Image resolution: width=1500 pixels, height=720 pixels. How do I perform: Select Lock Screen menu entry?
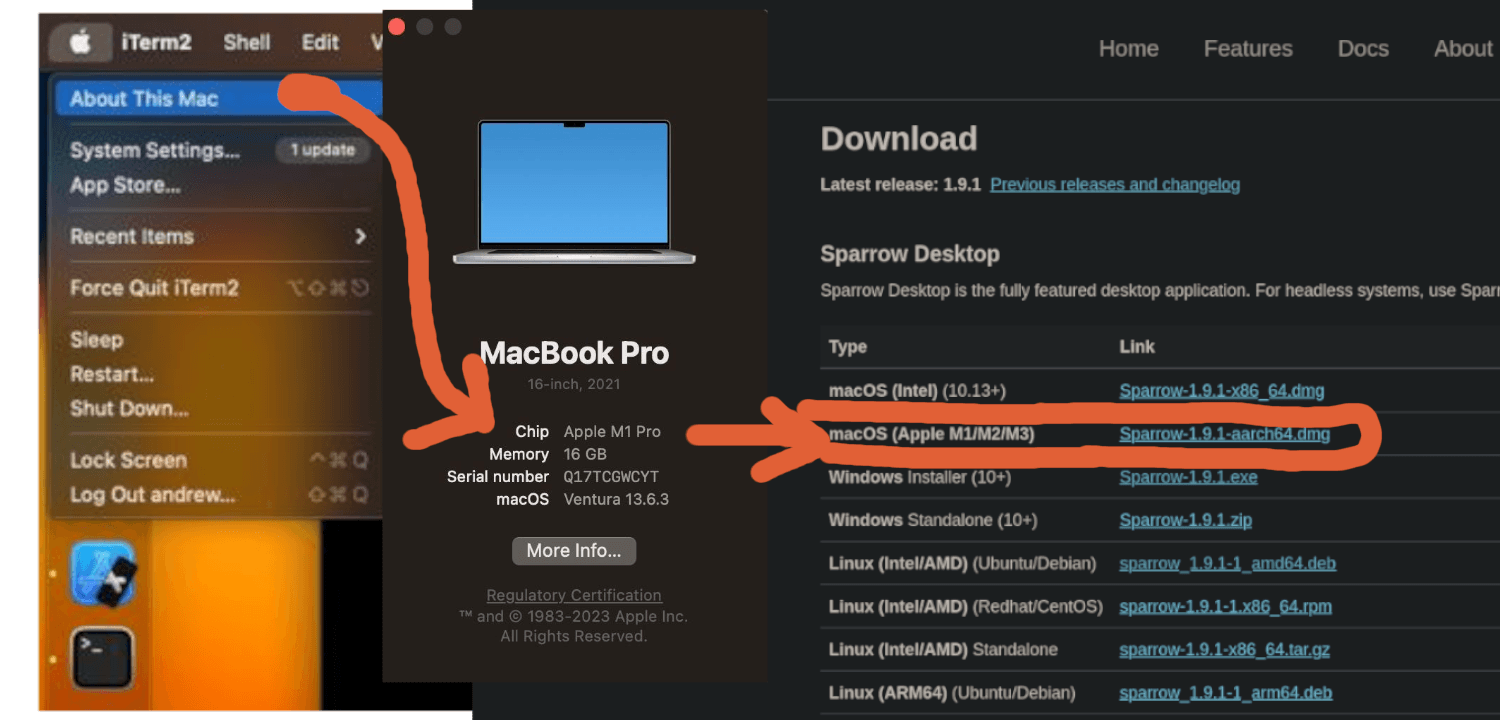point(128,460)
